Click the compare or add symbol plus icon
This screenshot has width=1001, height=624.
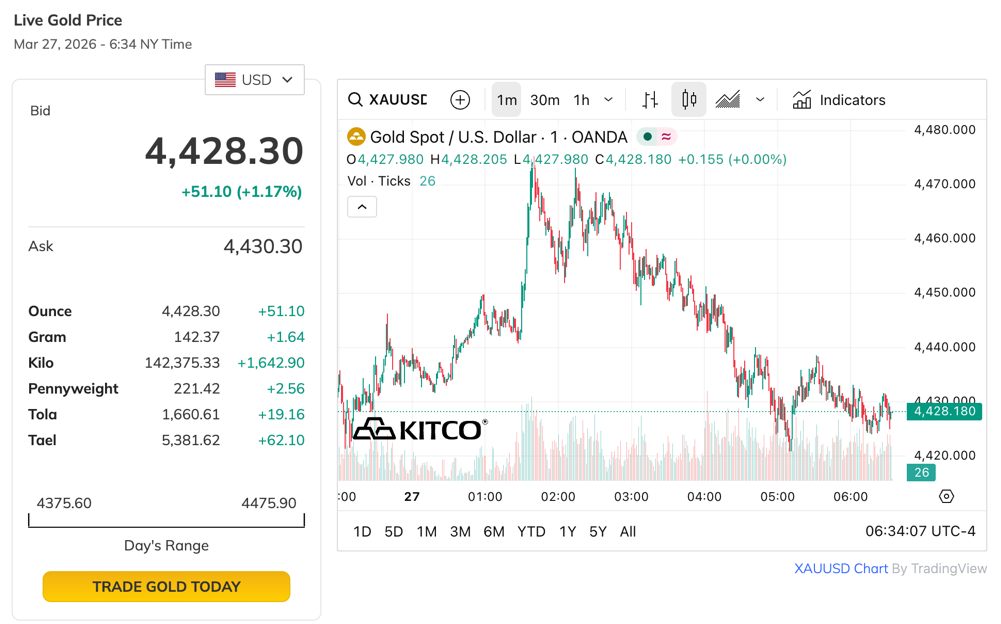pyautogui.click(x=460, y=100)
